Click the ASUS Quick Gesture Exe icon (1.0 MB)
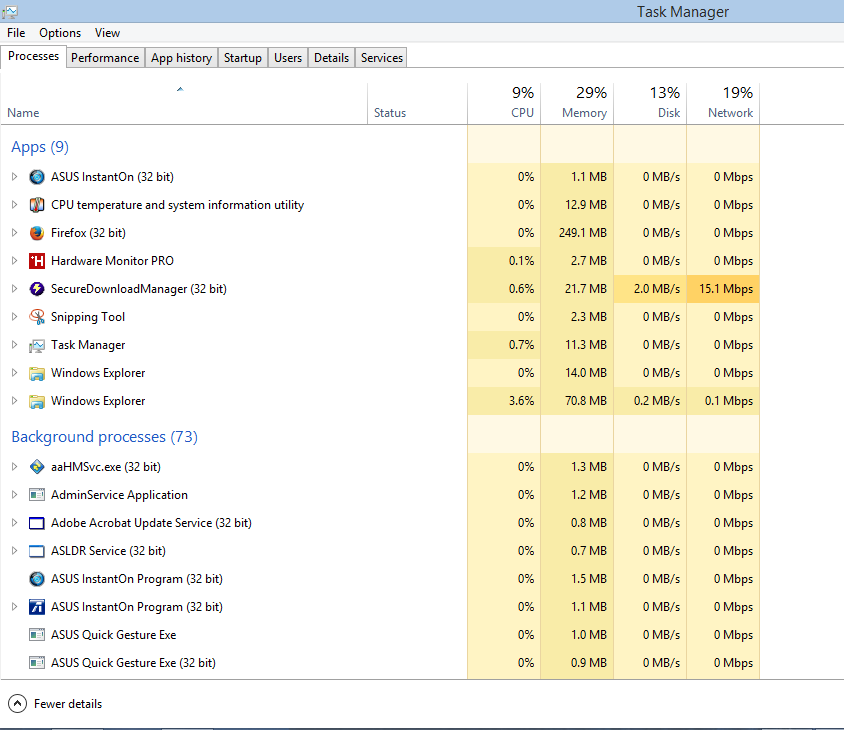The height and width of the screenshot is (730, 844). [x=37, y=635]
